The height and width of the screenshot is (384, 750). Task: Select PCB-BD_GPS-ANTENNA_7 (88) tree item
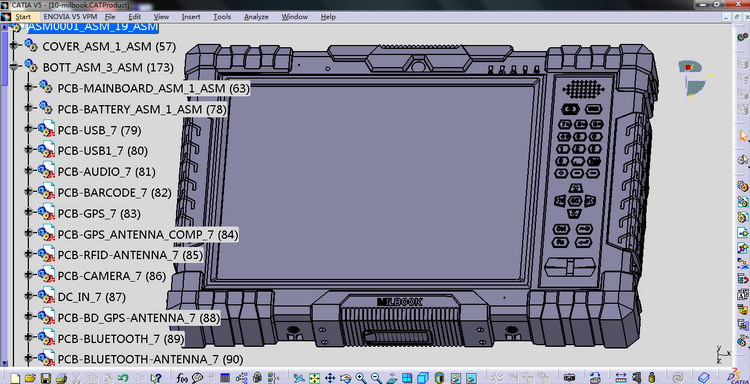click(x=139, y=318)
